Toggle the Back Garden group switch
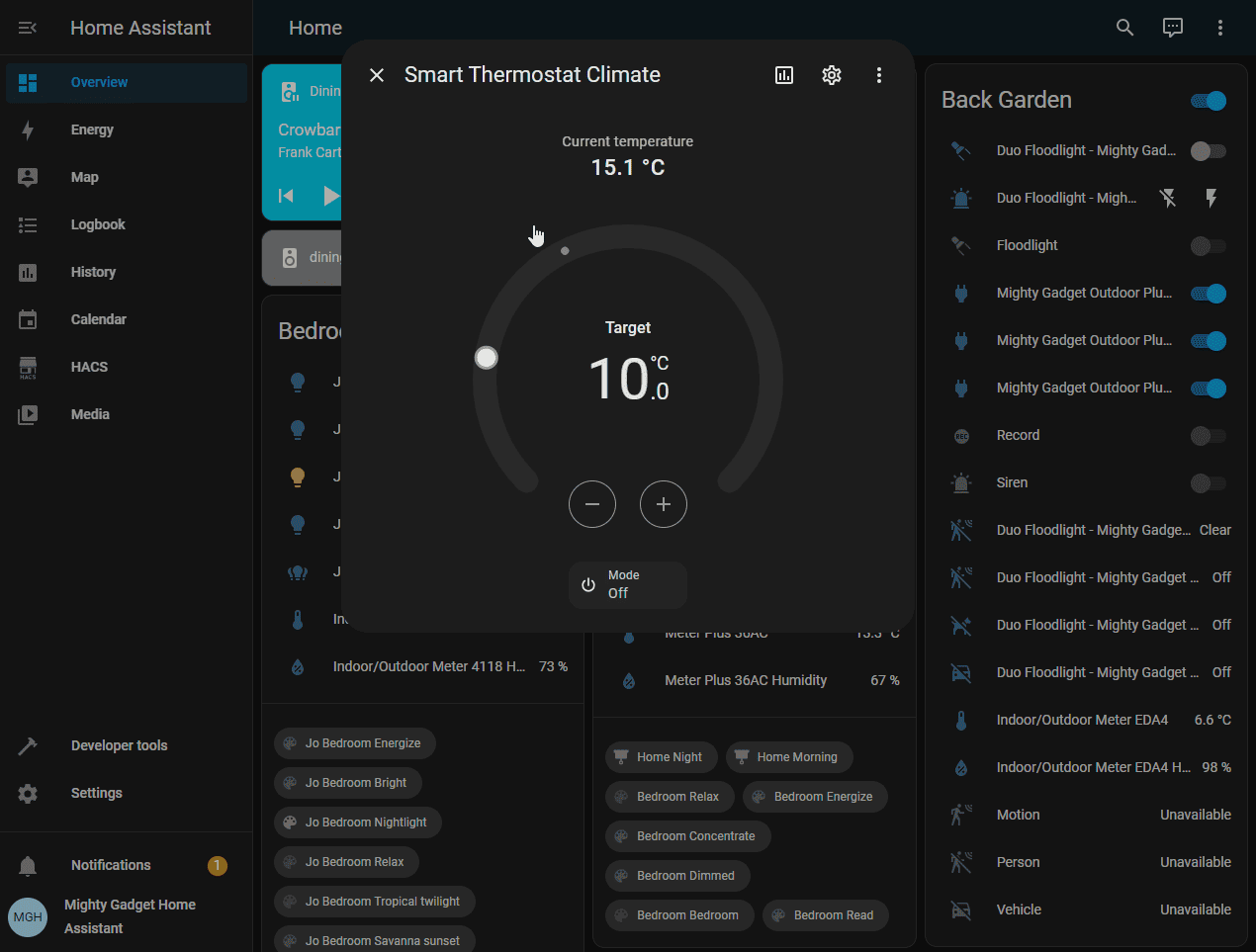This screenshot has width=1256, height=952. tap(1209, 101)
